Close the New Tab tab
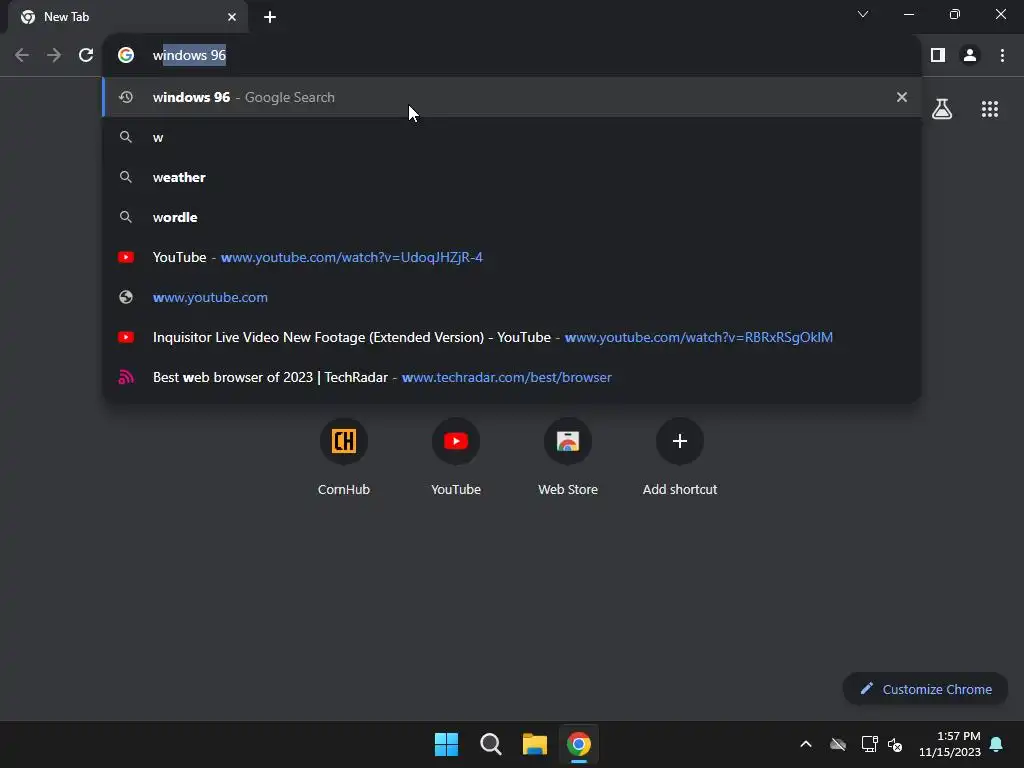This screenshot has height=768, width=1024. (232, 17)
